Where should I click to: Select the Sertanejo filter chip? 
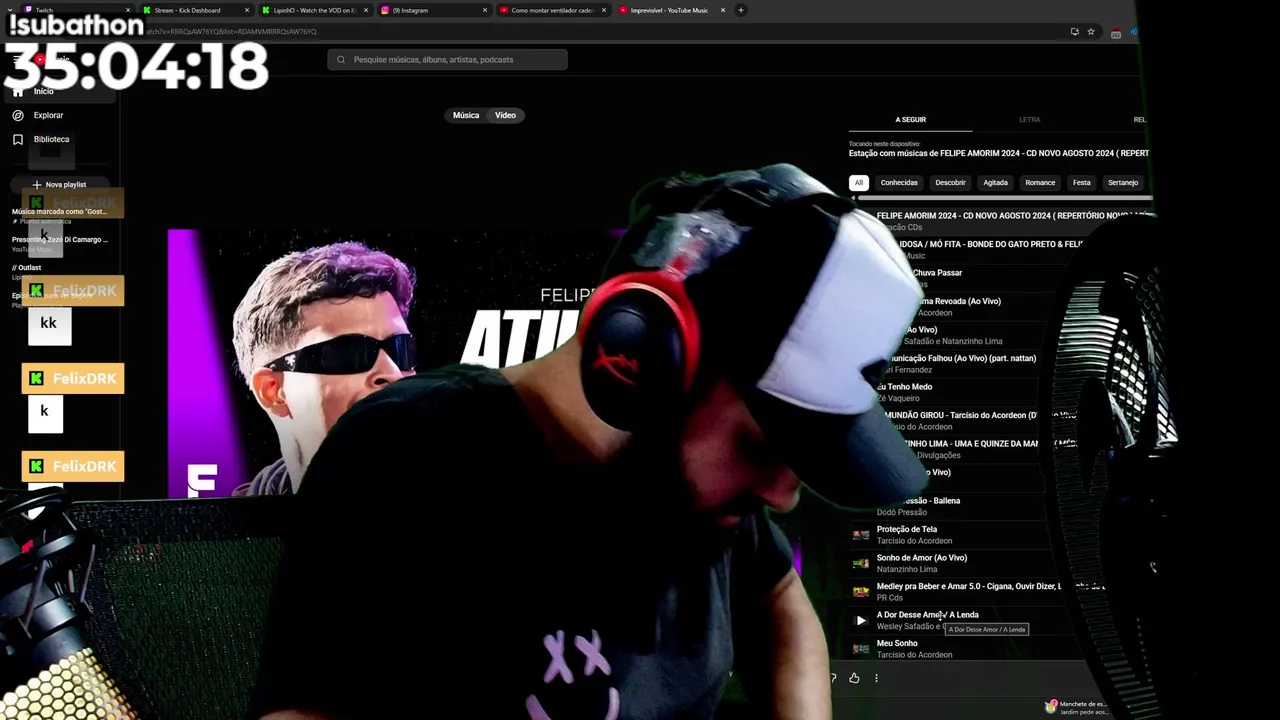click(1123, 183)
